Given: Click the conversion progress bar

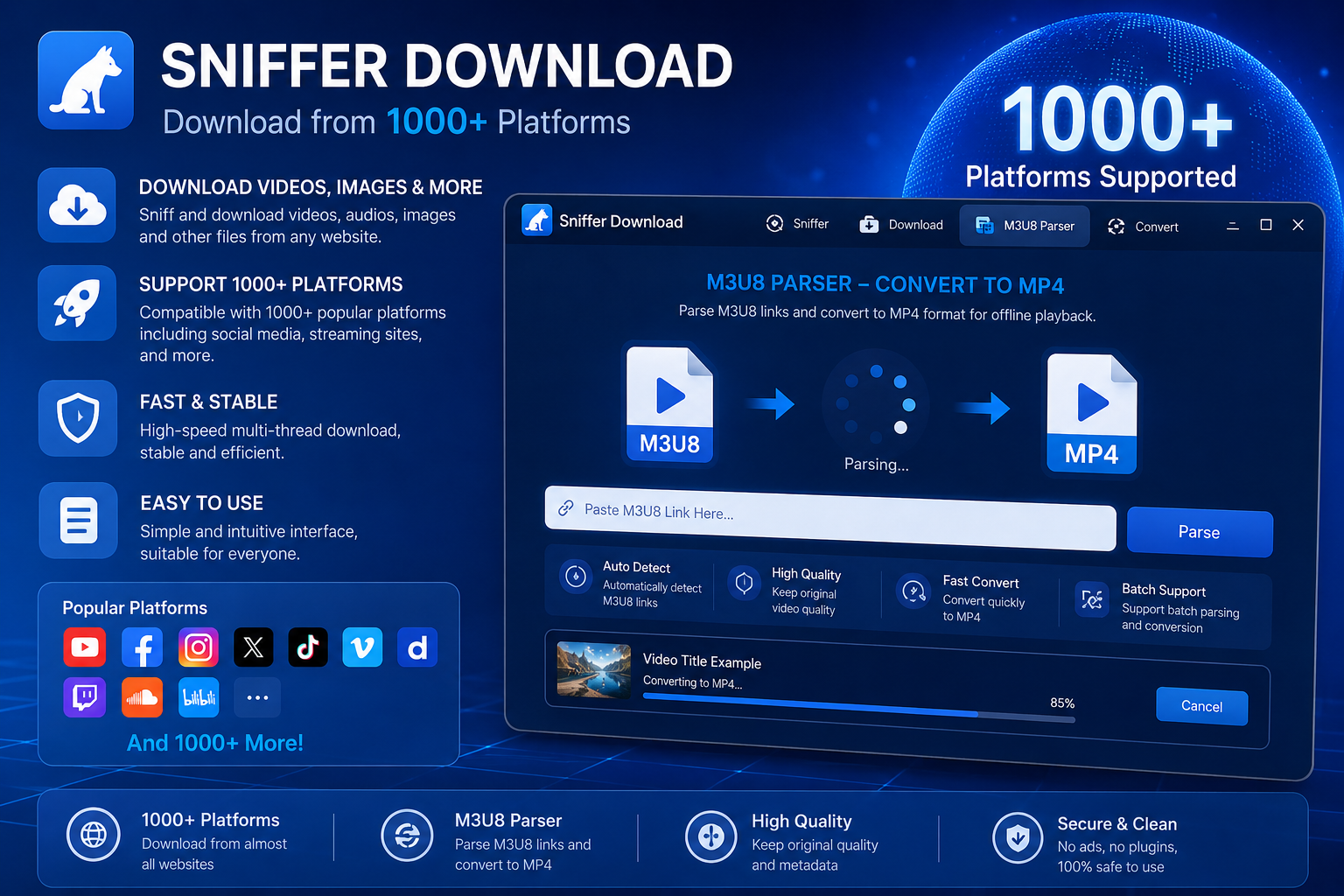Looking at the screenshot, I should [859, 708].
